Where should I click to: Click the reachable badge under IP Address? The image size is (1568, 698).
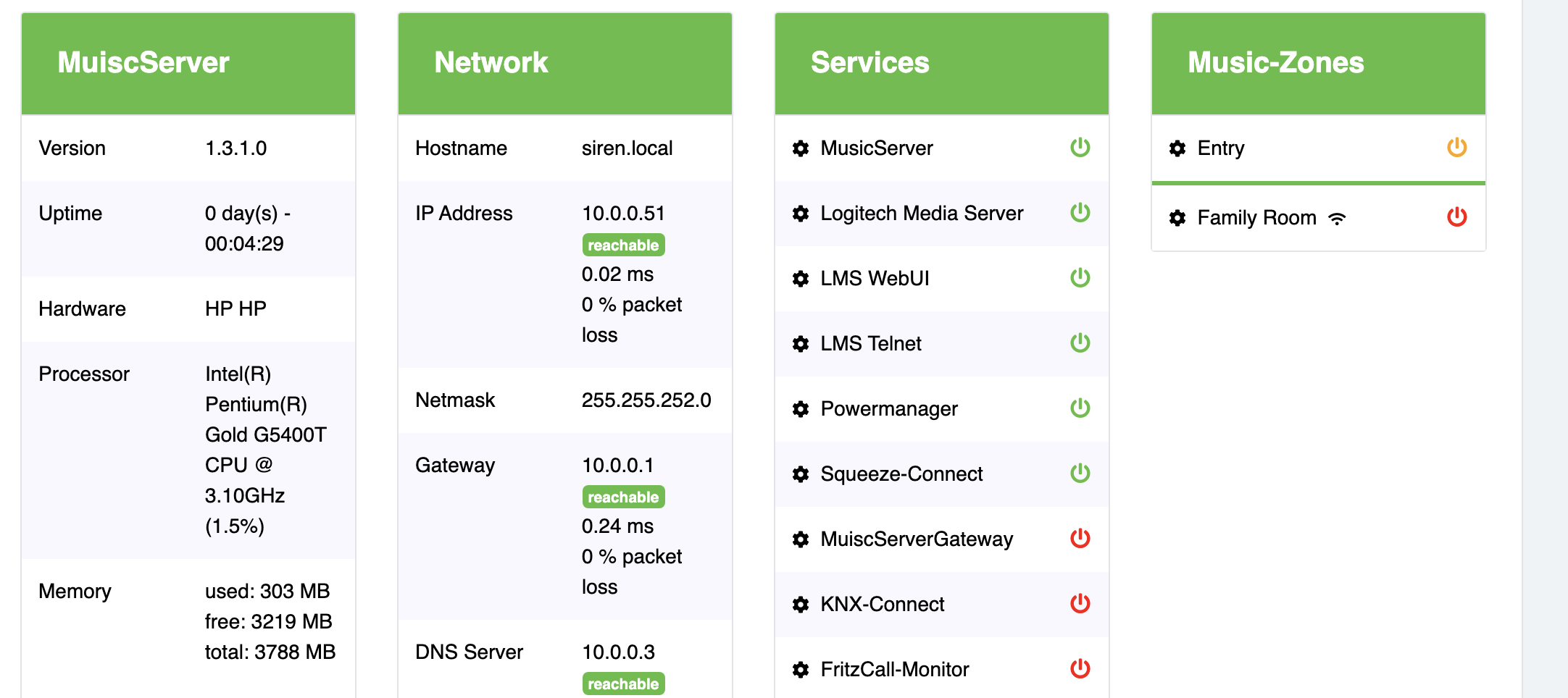pyautogui.click(x=623, y=245)
